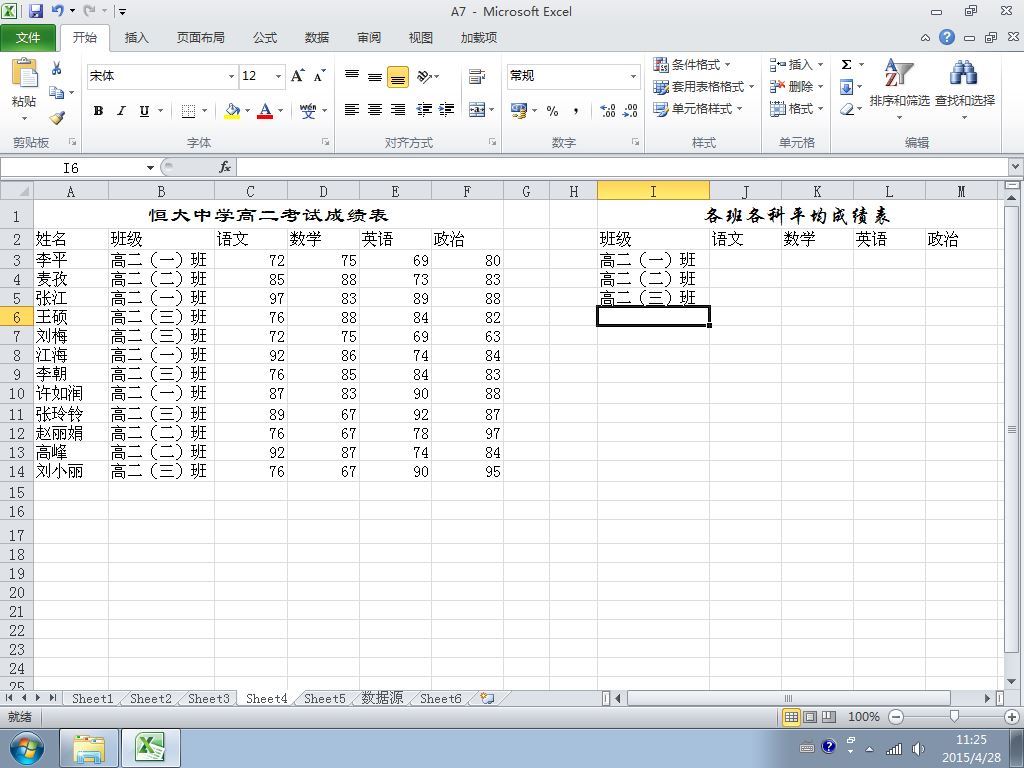Toggle middle vertical alignment
This screenshot has height=768, width=1024.
pos(375,76)
